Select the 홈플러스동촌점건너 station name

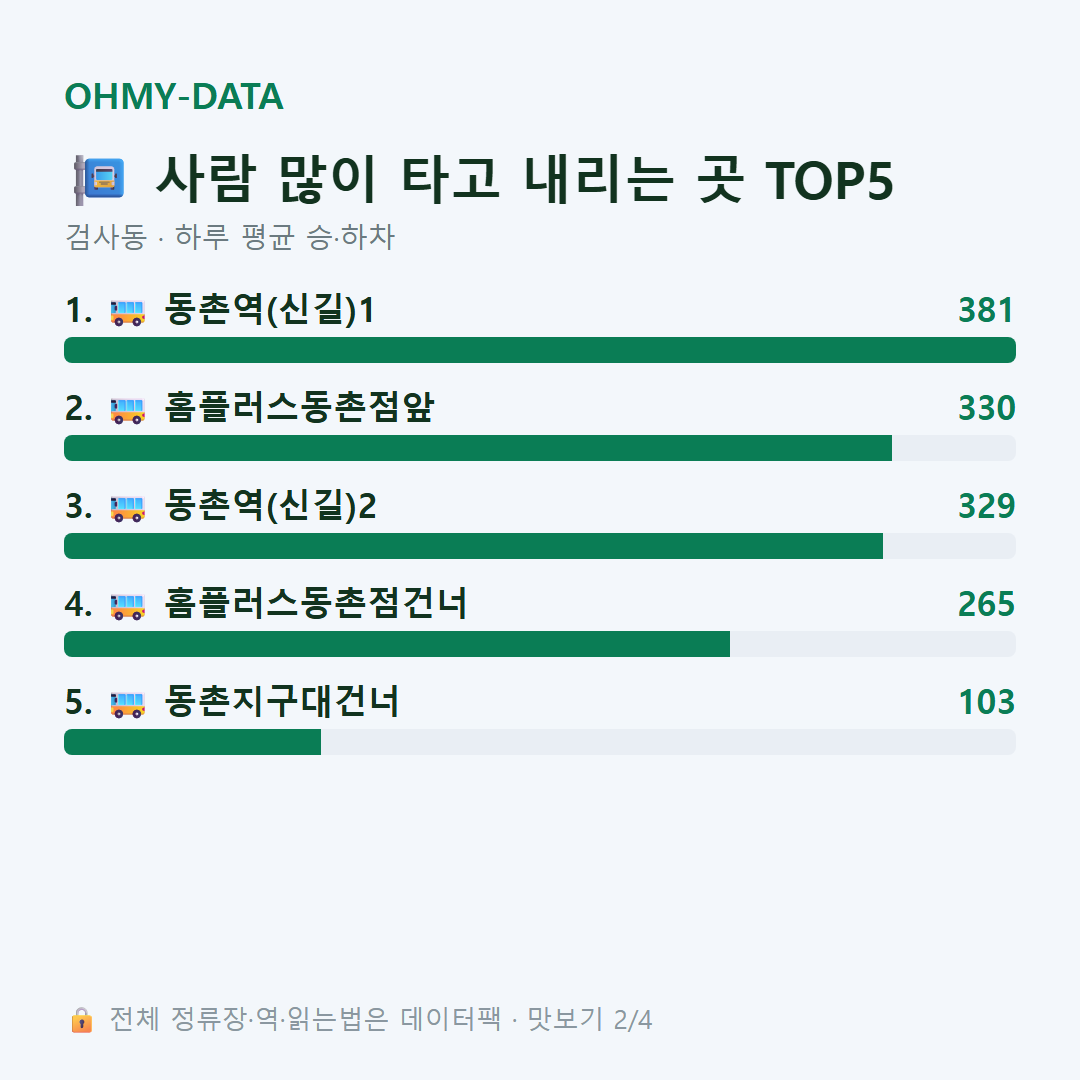point(316,603)
